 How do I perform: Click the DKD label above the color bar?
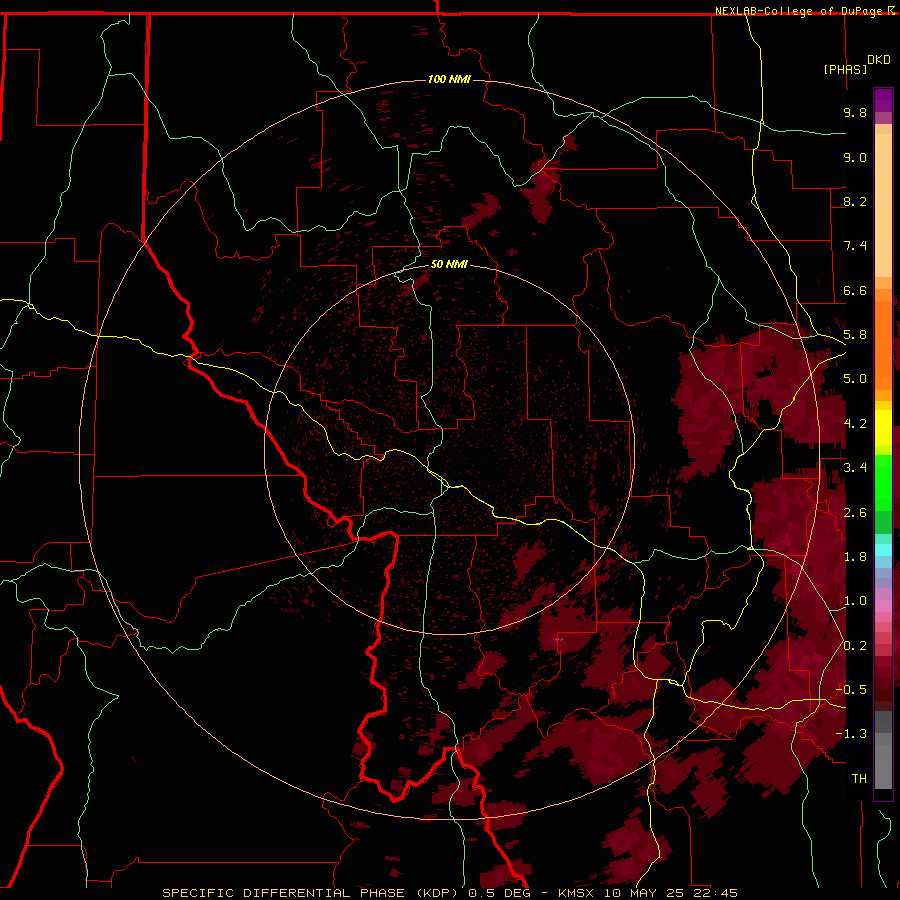pos(879,60)
